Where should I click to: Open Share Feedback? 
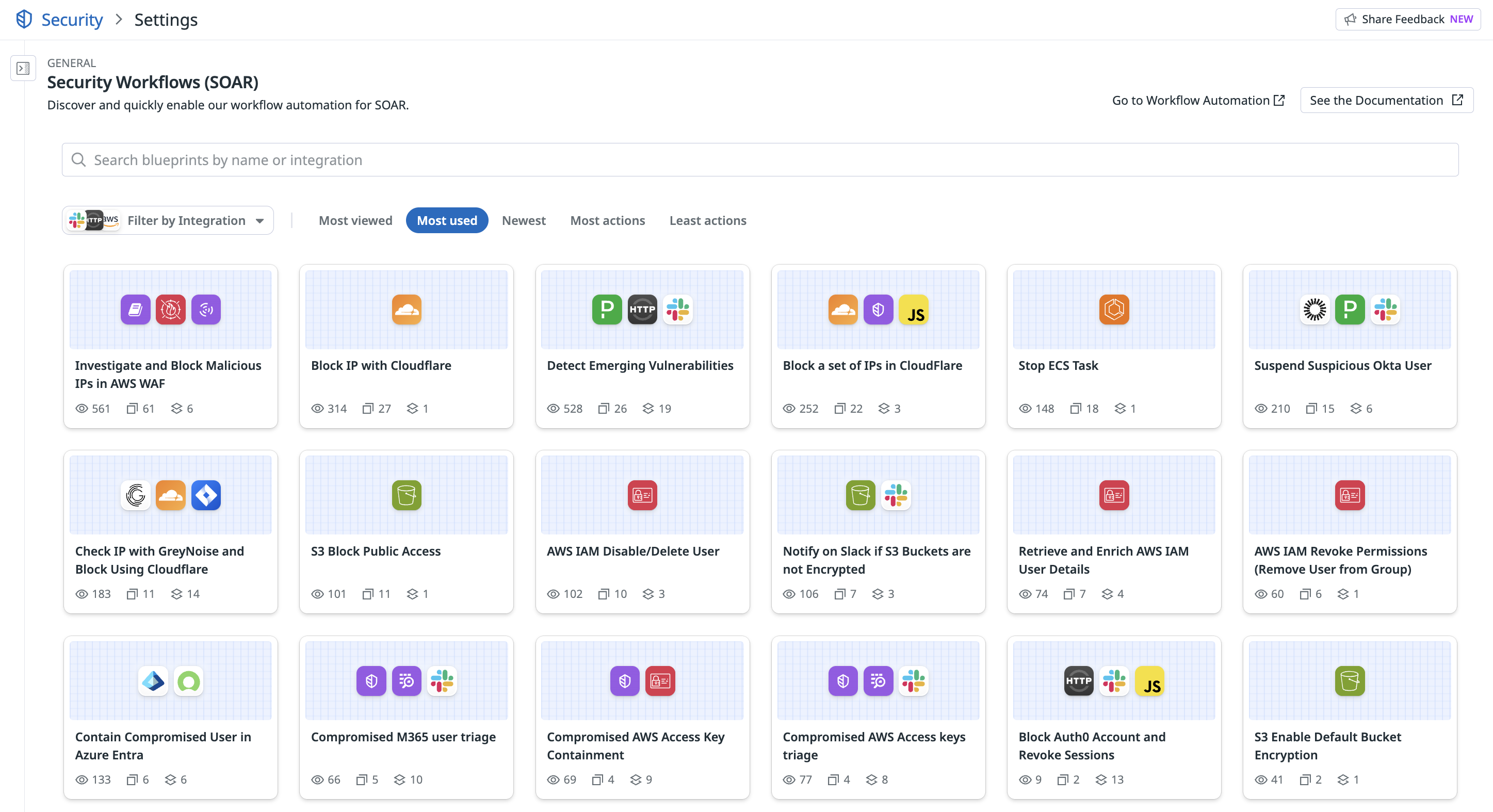pos(1408,19)
